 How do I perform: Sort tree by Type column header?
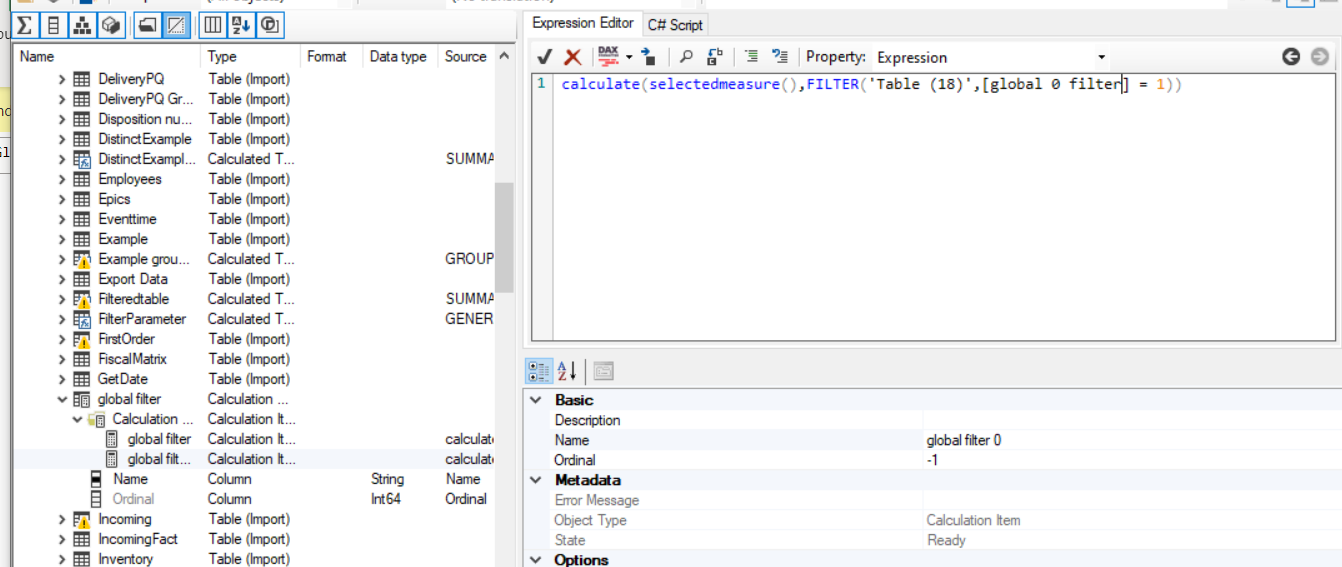click(x=250, y=57)
